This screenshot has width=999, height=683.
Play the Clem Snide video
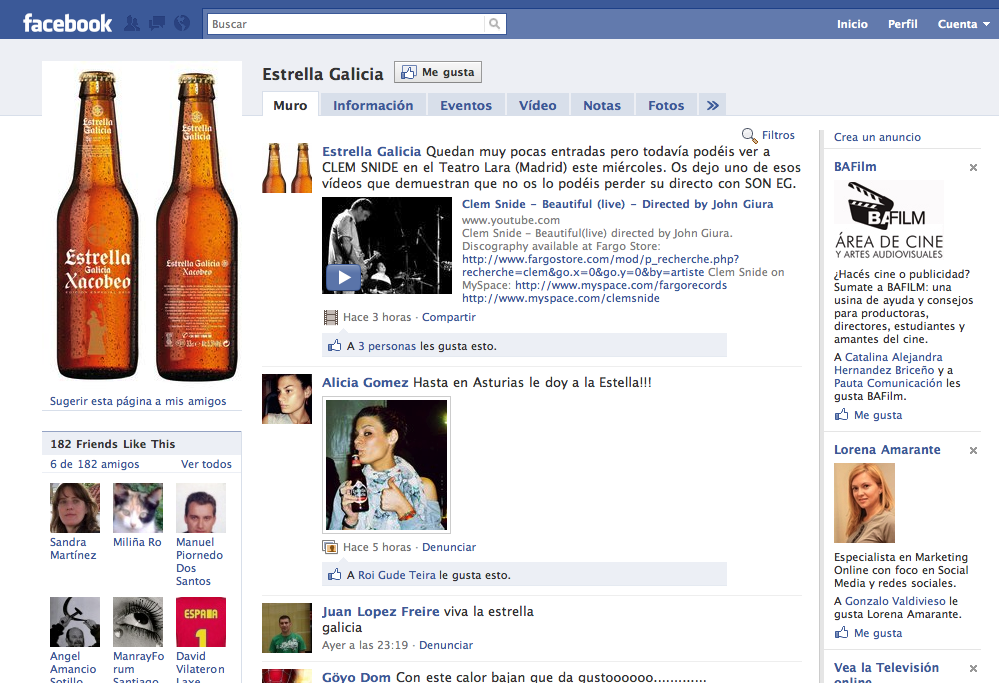pyautogui.click(x=343, y=277)
